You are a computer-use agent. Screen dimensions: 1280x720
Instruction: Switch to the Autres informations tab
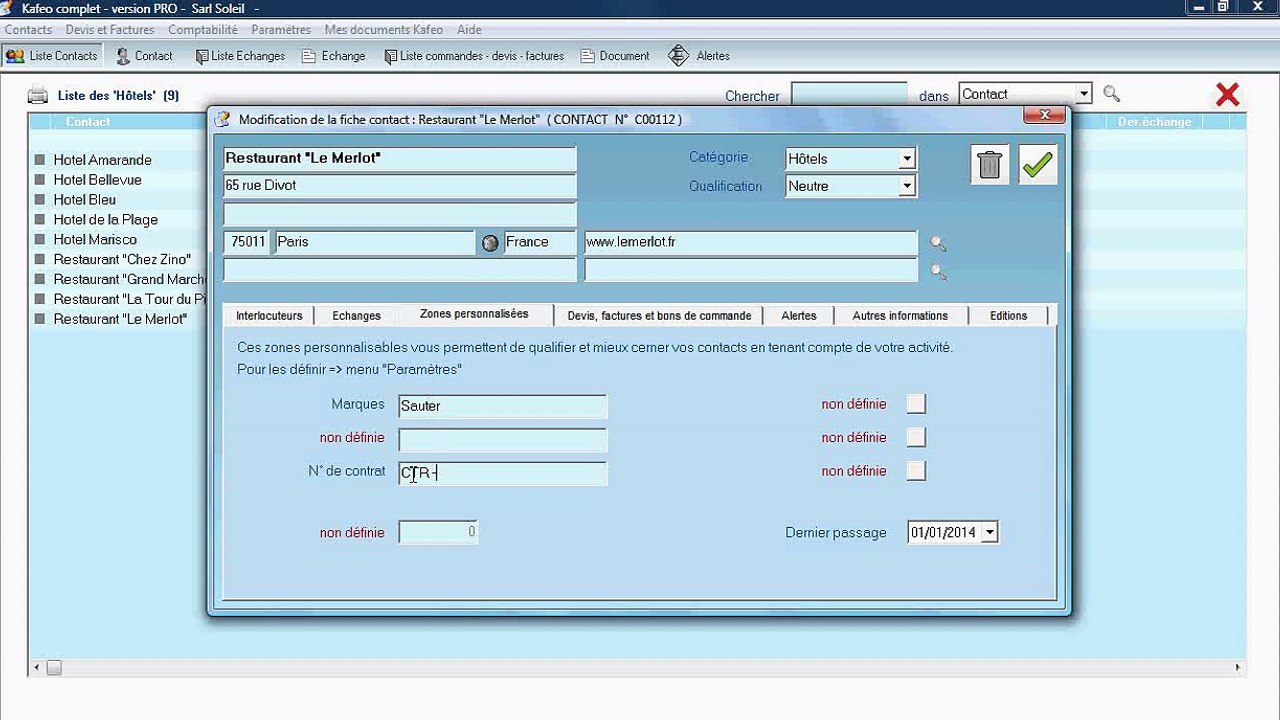point(900,316)
